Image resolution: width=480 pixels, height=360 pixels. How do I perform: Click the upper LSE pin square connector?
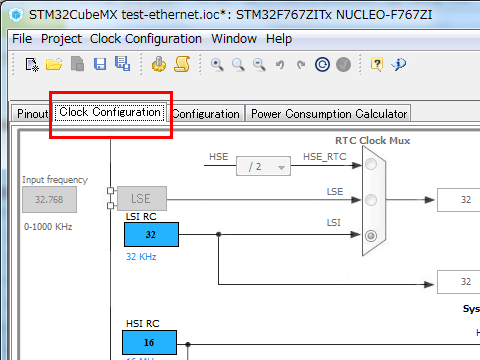(110, 191)
